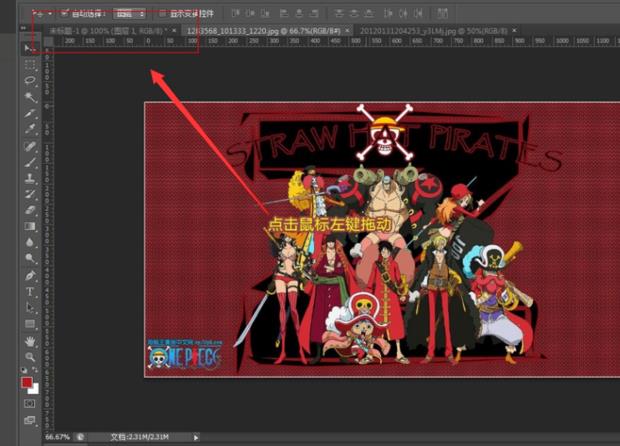The width and height of the screenshot is (620, 446).
Task: Select the Zoom tool in toolbox
Action: click(30, 356)
